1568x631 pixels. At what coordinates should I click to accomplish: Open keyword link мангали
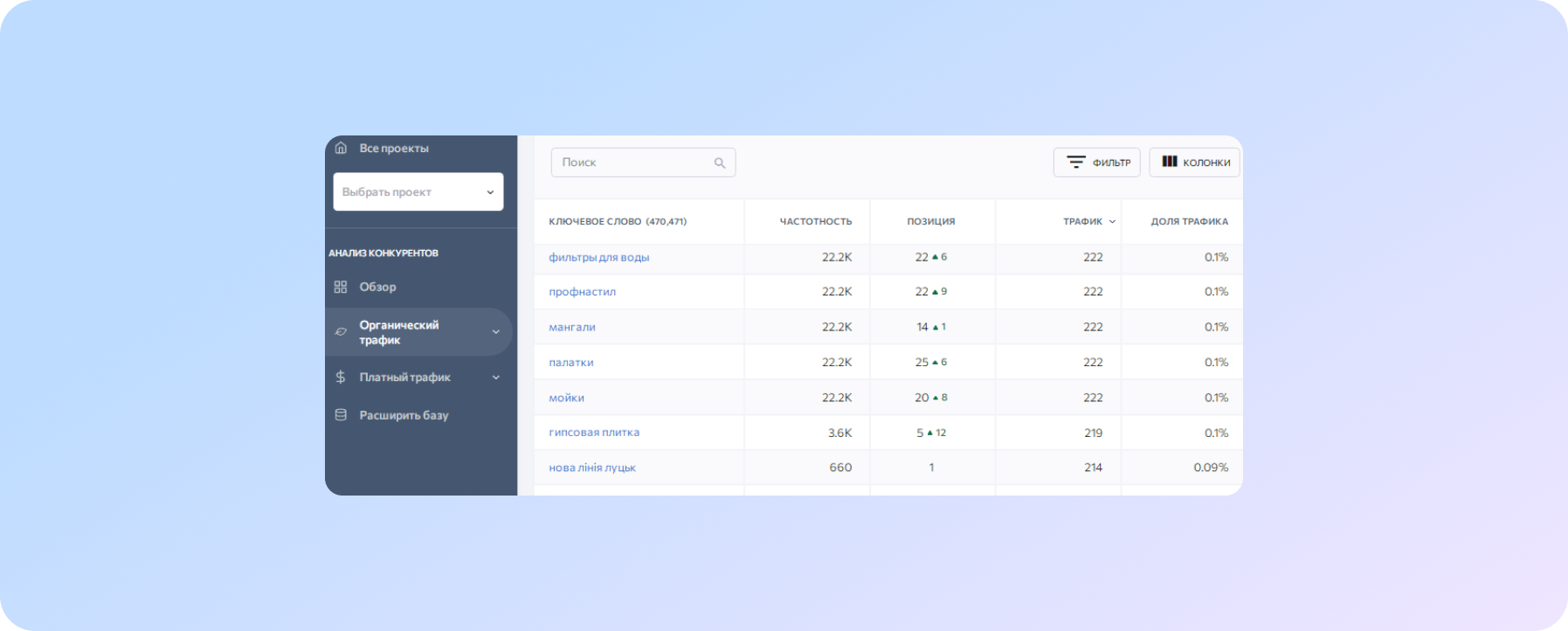572,327
